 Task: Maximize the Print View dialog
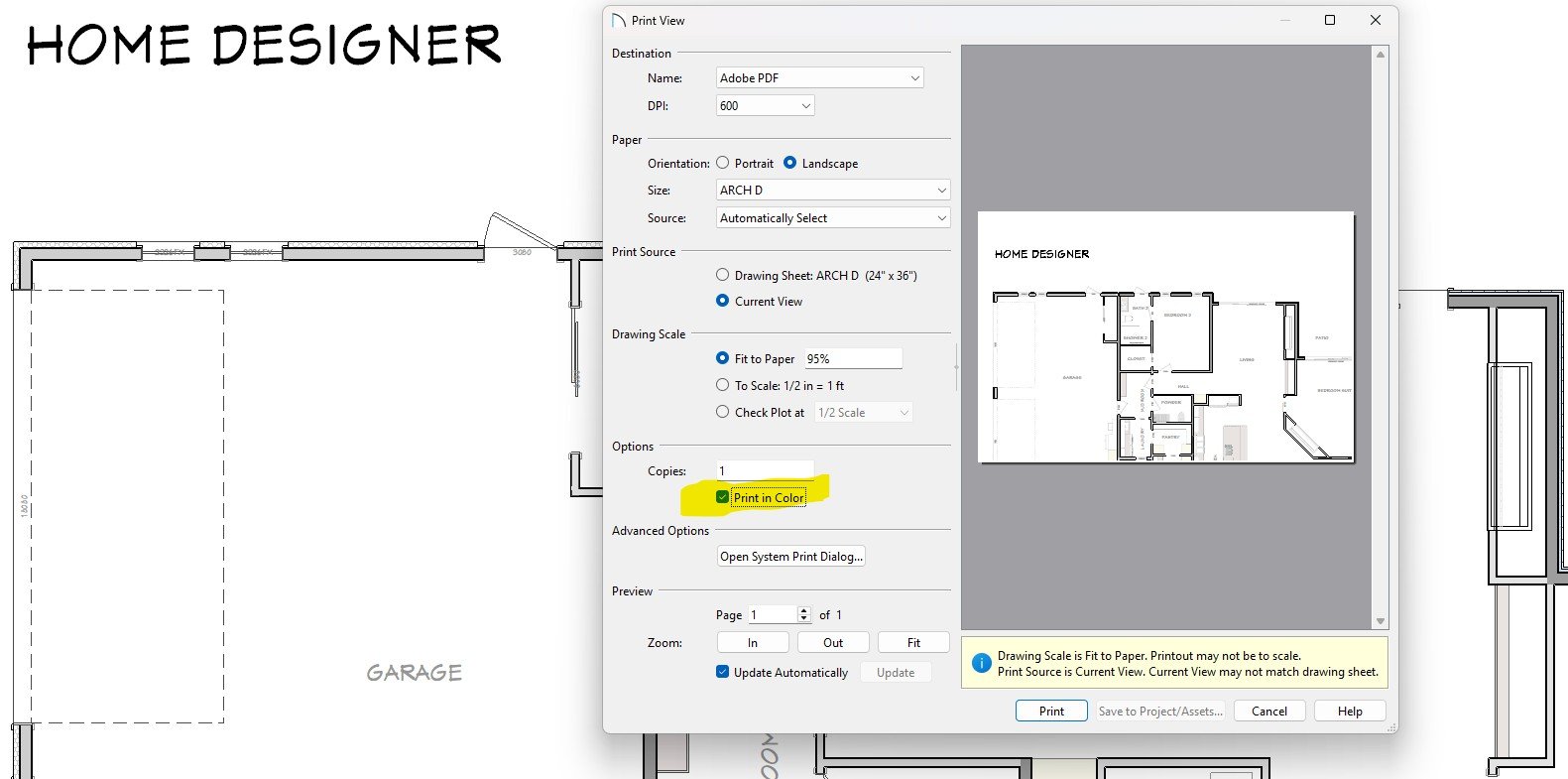pos(1330,20)
